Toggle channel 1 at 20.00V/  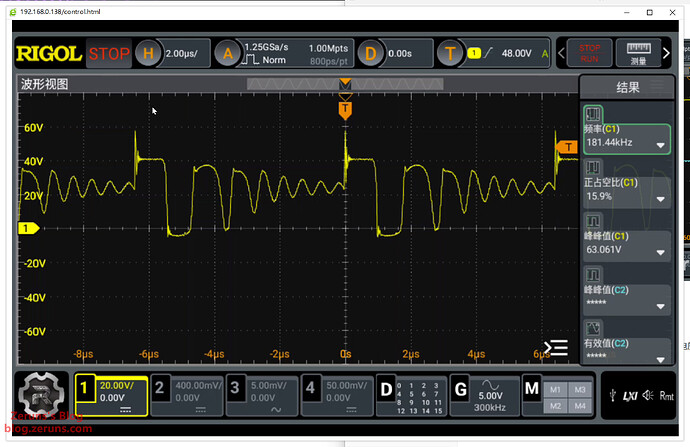[111, 391]
